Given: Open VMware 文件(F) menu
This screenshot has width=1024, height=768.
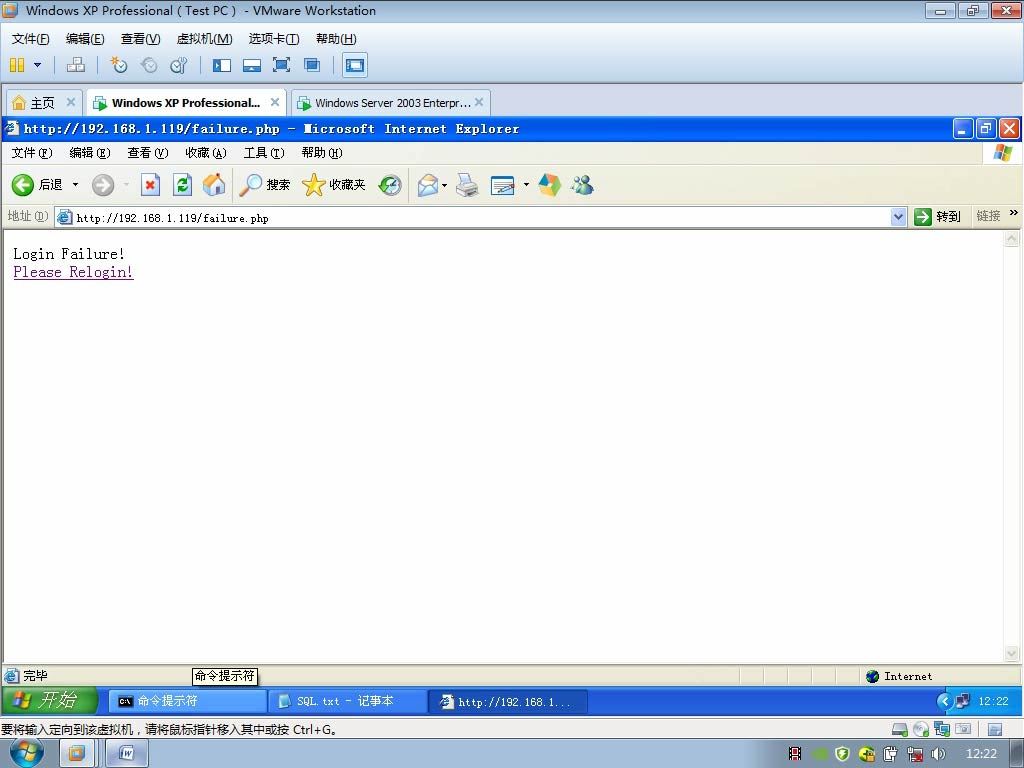Looking at the screenshot, I should (30, 39).
